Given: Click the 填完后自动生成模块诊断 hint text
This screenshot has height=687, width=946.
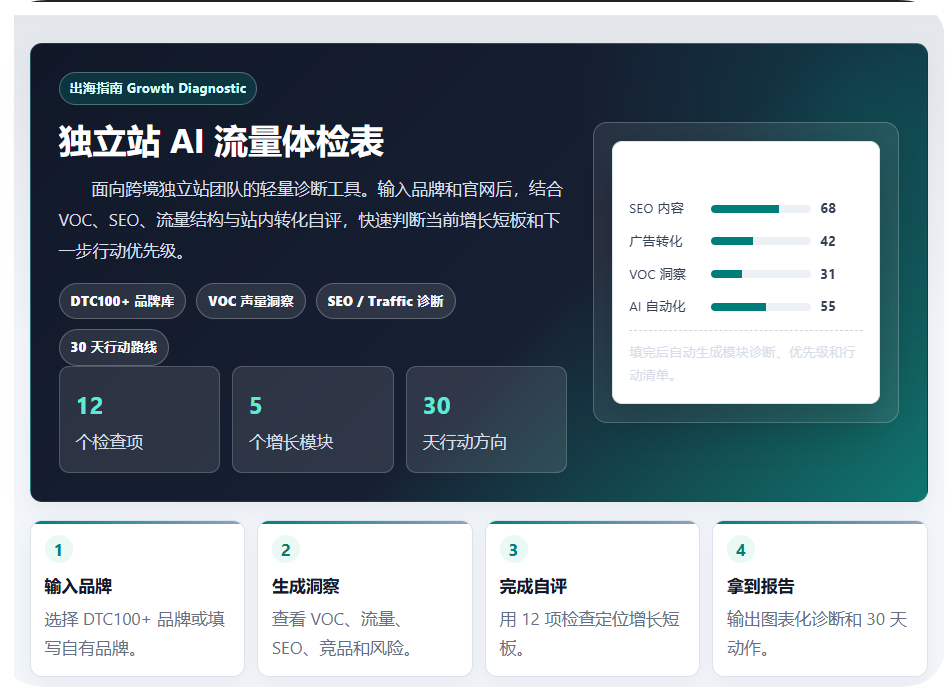Looking at the screenshot, I should click(x=742, y=364).
